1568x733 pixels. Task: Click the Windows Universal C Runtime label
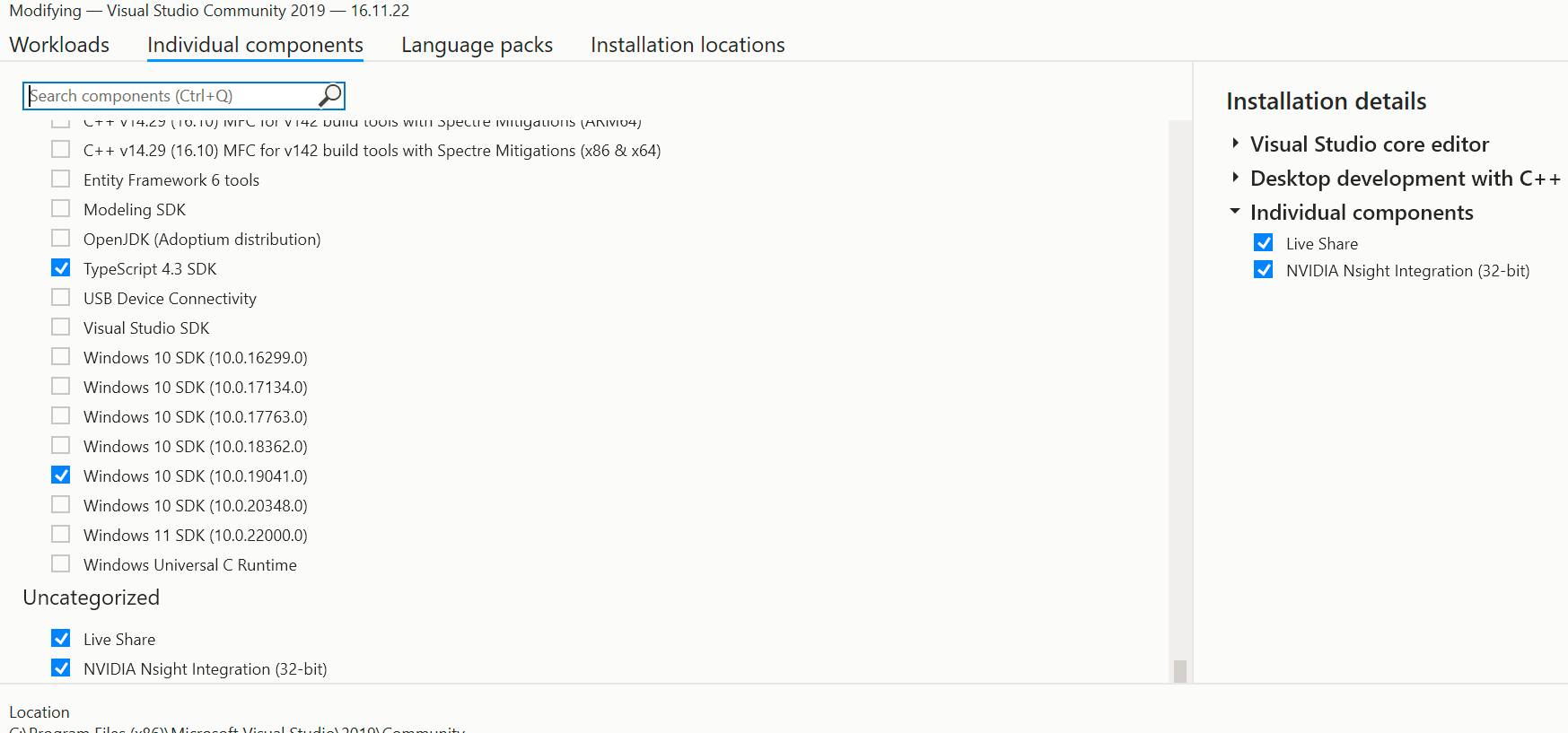(190, 564)
